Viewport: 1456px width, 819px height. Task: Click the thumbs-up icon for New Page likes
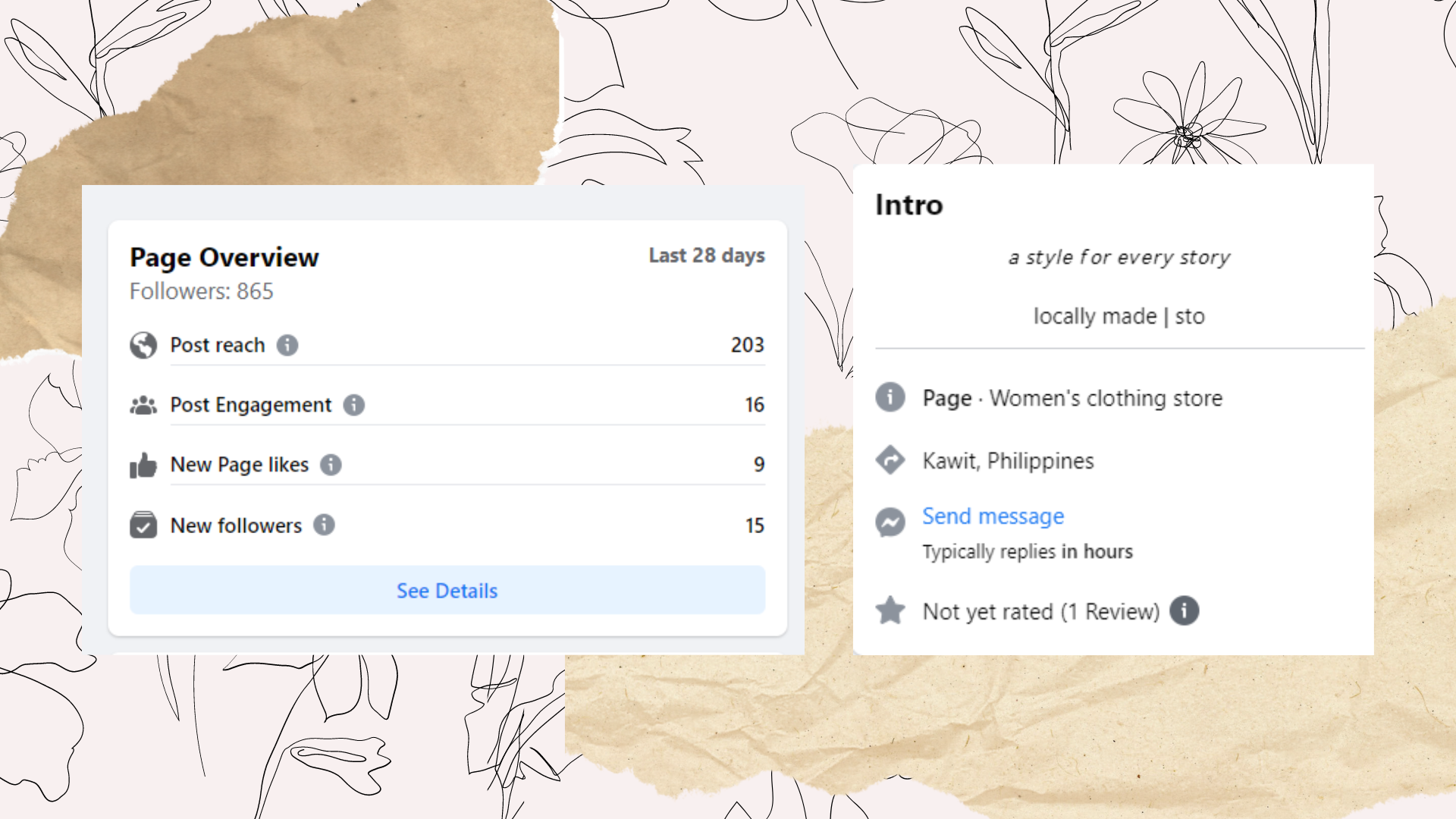pyautogui.click(x=143, y=466)
